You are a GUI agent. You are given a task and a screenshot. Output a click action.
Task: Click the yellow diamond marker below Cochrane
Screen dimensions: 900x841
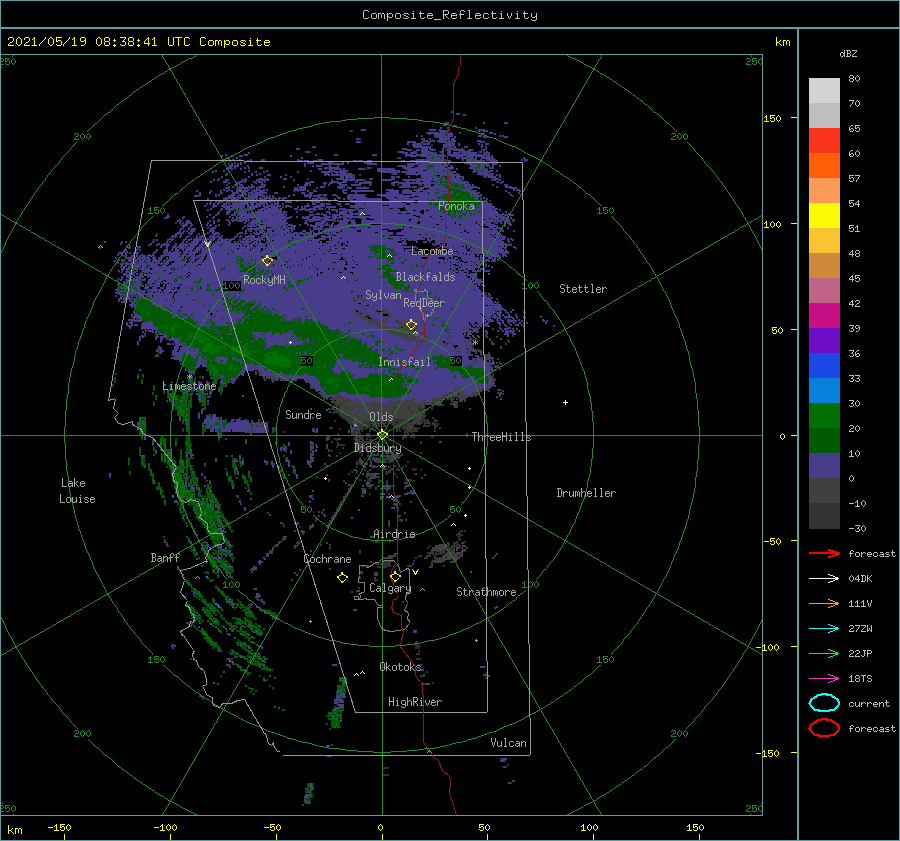342,578
